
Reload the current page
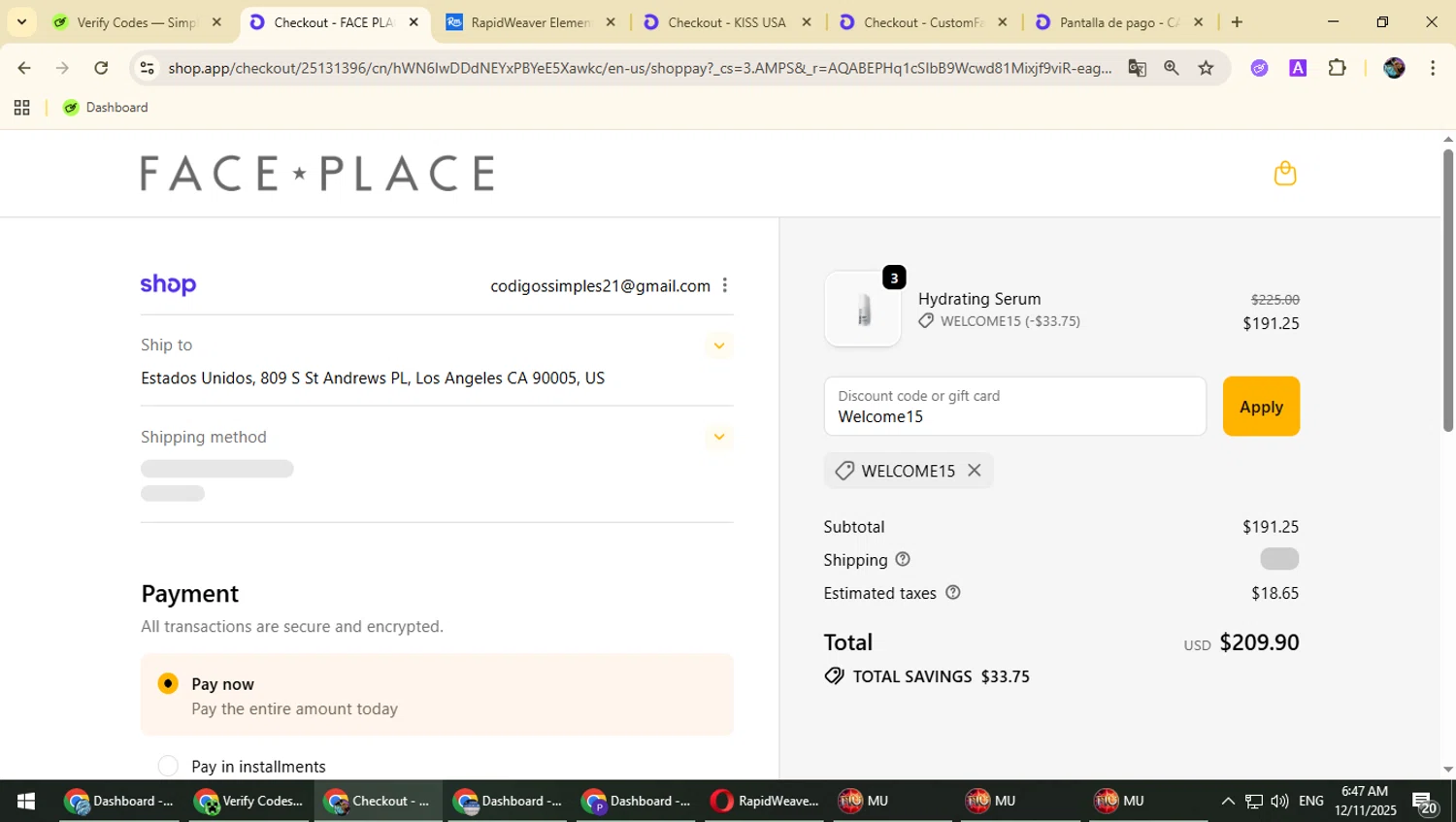pyautogui.click(x=101, y=68)
